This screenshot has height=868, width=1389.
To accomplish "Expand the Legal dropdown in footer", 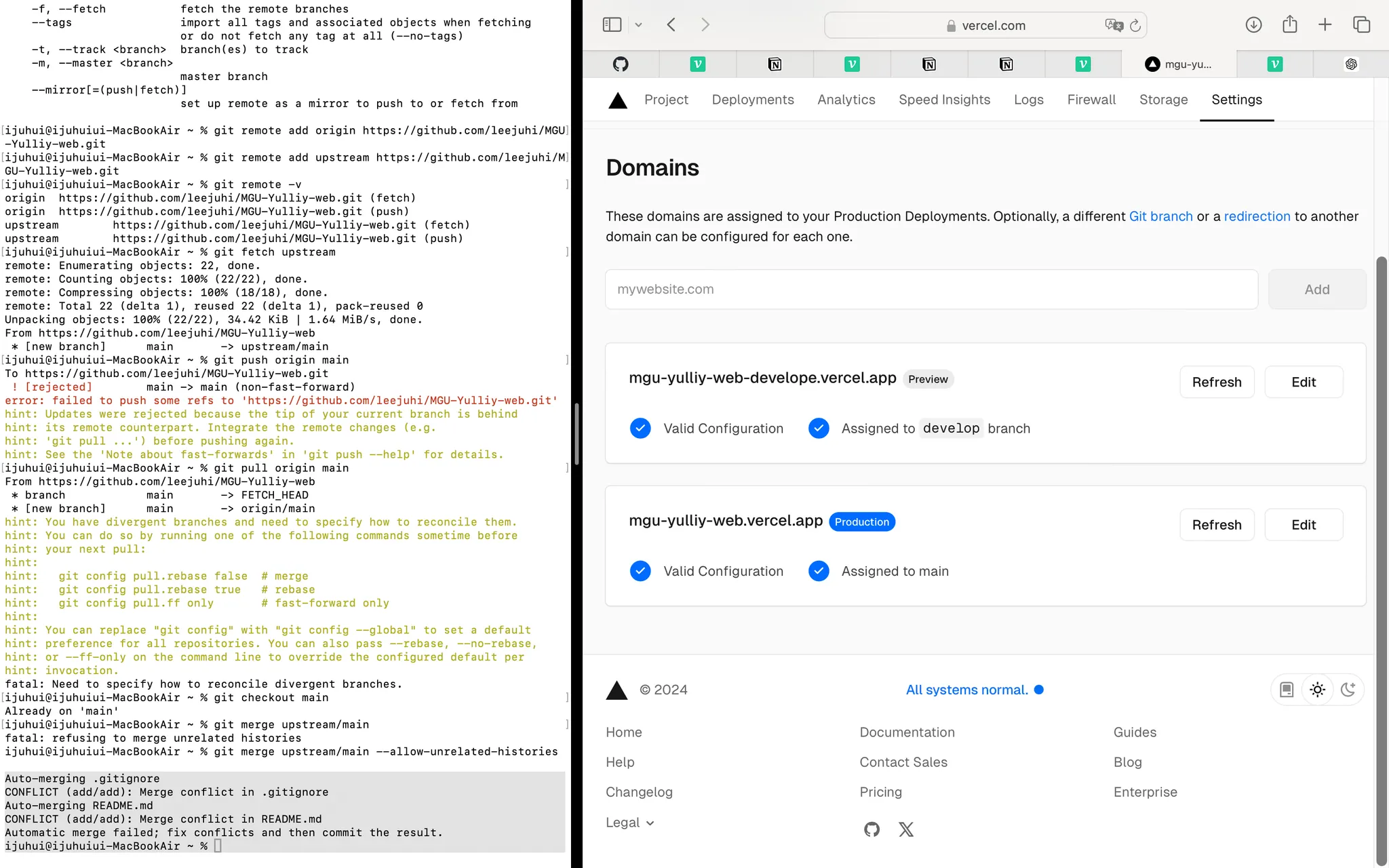I will click(x=630, y=823).
